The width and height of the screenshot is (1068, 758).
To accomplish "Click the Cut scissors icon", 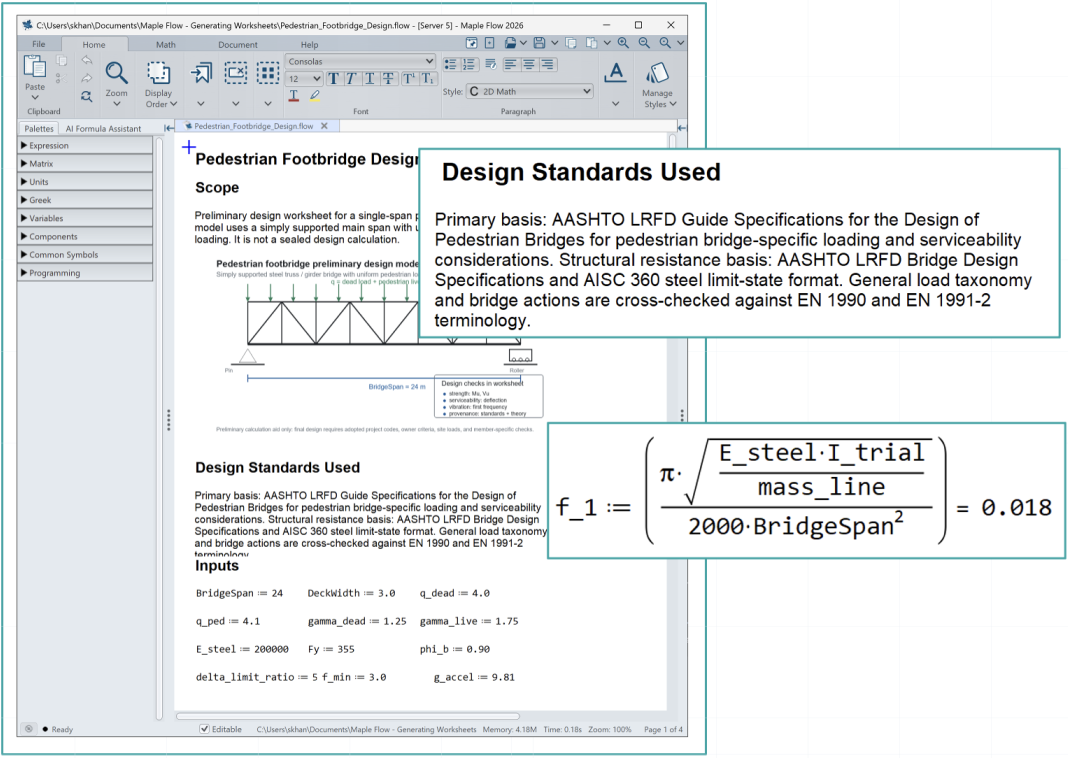I will point(61,78).
